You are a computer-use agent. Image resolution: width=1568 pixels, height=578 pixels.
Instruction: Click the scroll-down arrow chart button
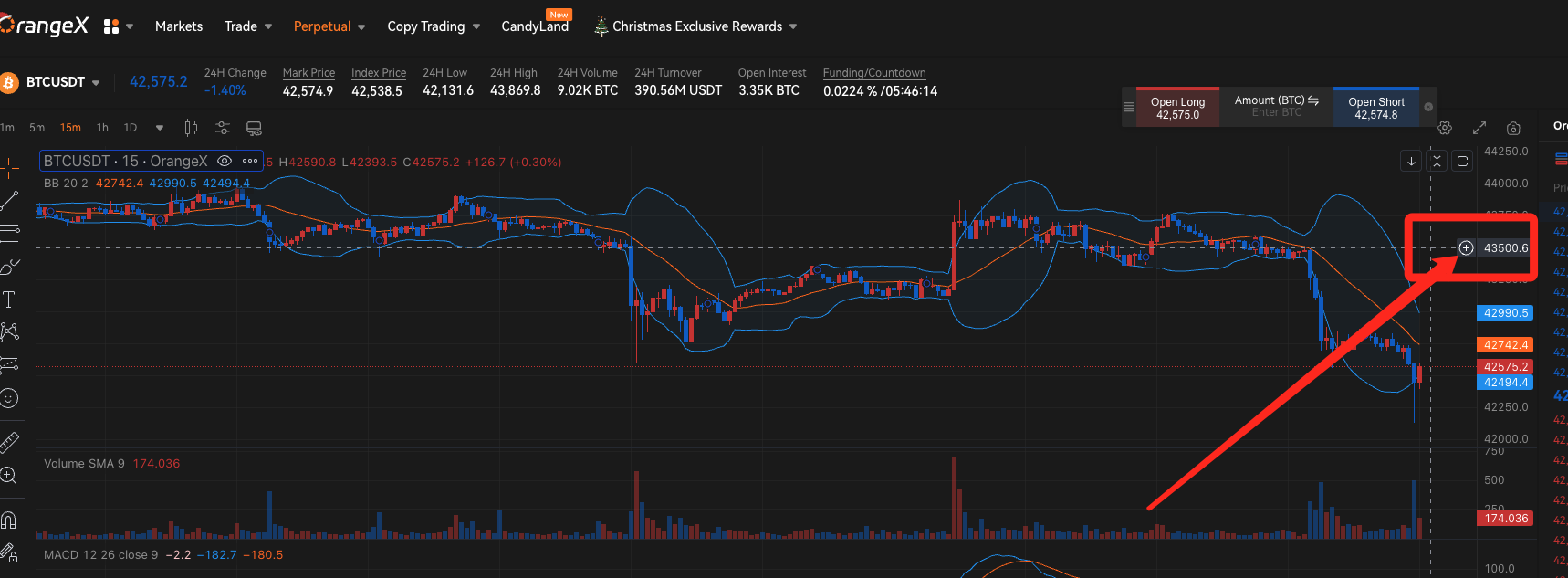point(1411,161)
